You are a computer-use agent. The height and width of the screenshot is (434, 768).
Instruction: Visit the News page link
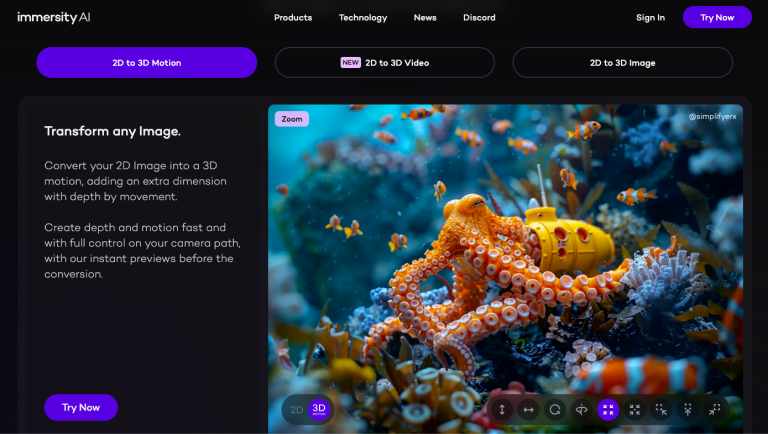[425, 18]
